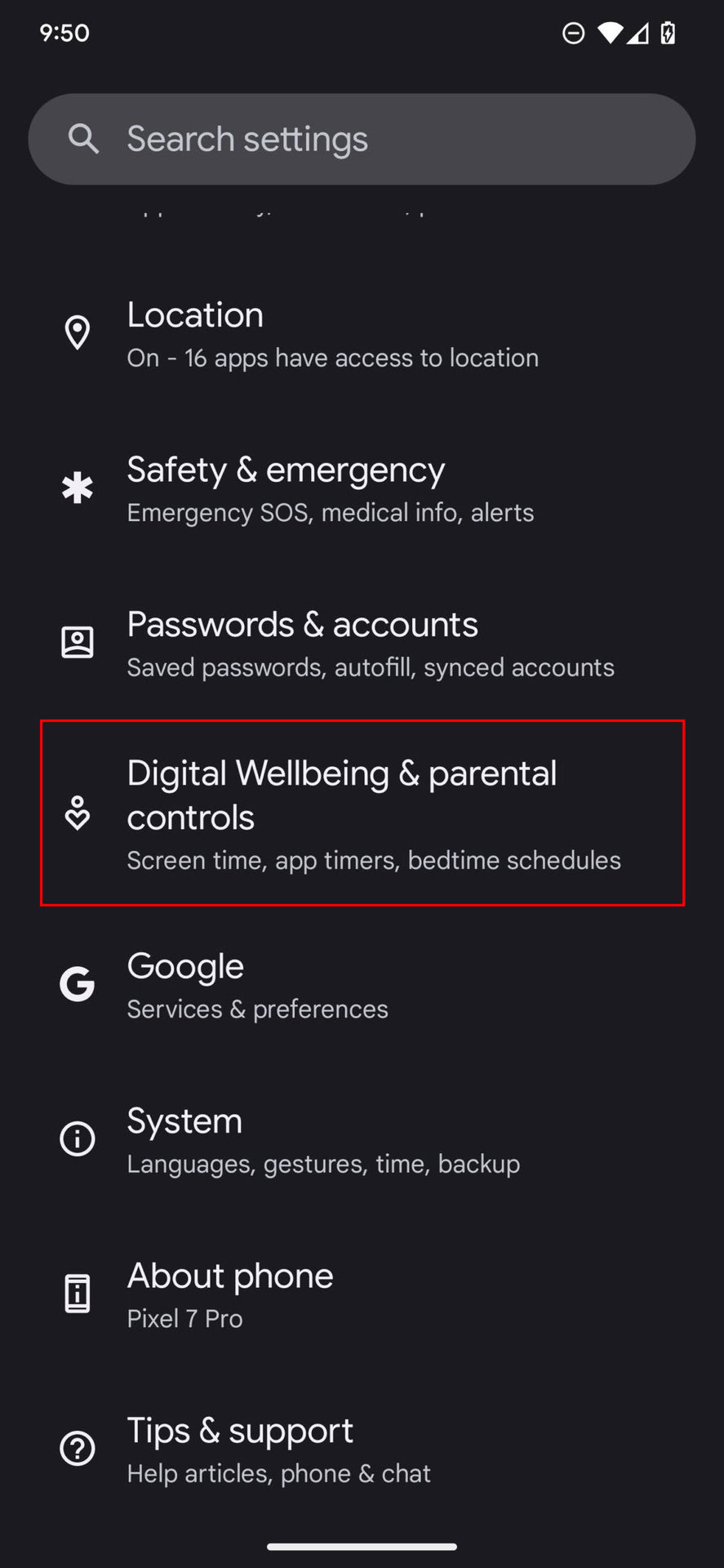The image size is (724, 1568).
Task: Tap the Location pin icon
Action: (x=78, y=332)
